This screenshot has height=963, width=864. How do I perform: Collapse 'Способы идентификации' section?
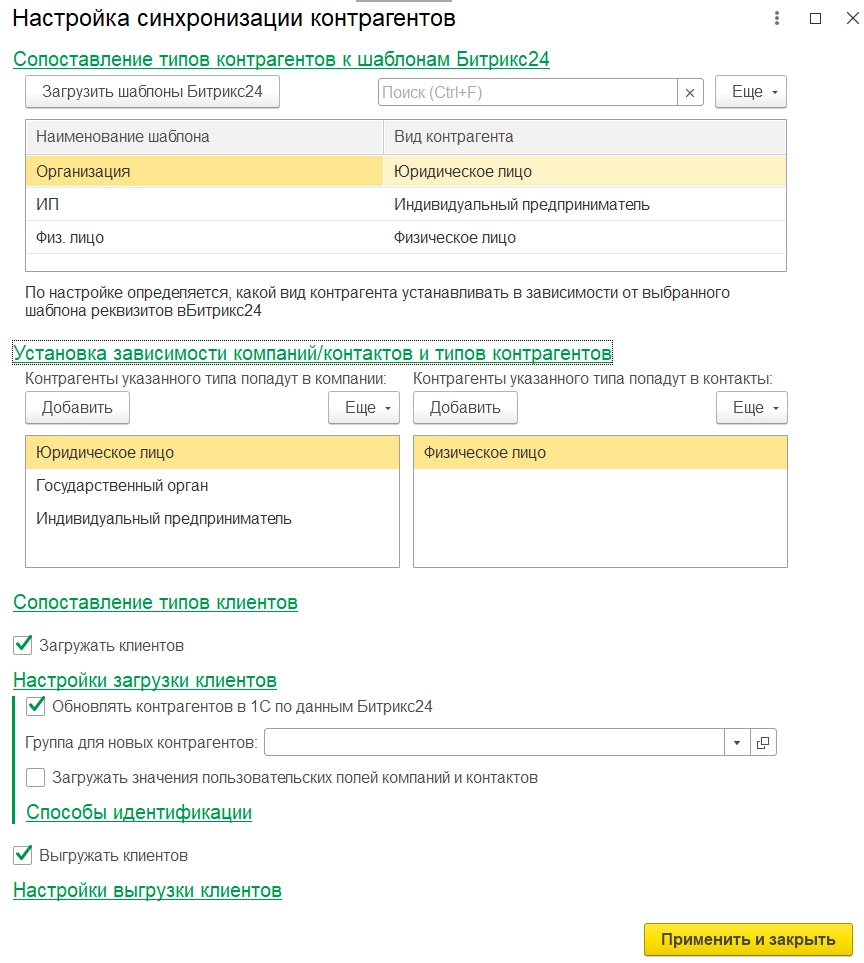point(138,812)
